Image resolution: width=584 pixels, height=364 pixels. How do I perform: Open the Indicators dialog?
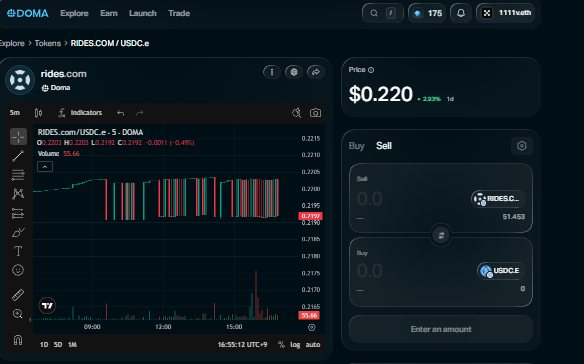click(80, 113)
